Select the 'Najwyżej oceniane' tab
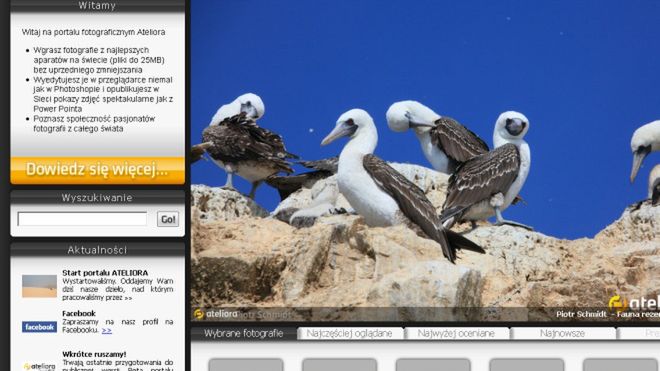660x371 pixels. pos(456,334)
